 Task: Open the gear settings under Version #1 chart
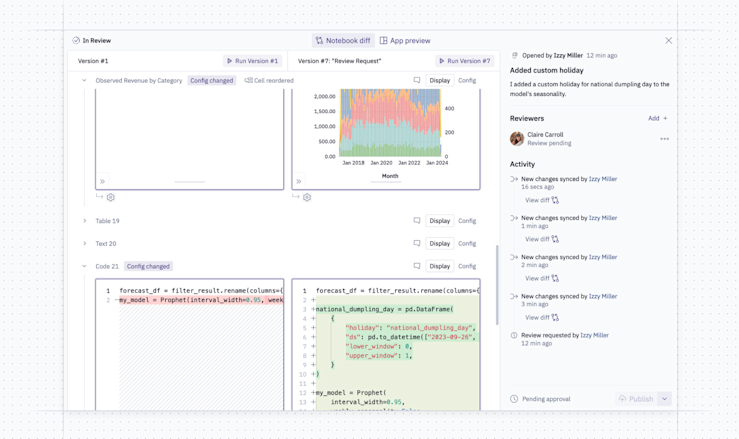pyautogui.click(x=111, y=198)
